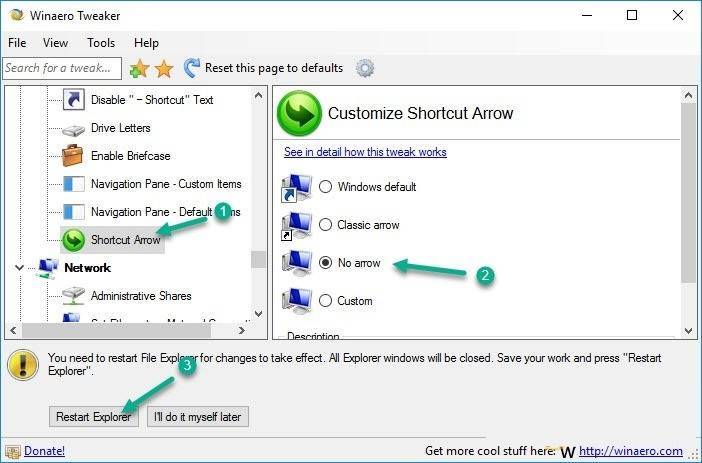Select the Enable Briefcase tree item text

tap(131, 156)
